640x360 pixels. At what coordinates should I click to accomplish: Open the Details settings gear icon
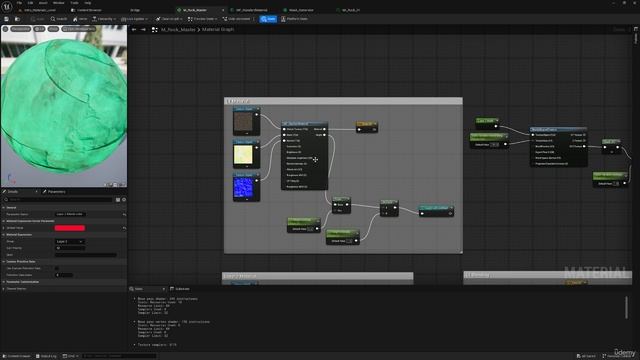pos(124,200)
